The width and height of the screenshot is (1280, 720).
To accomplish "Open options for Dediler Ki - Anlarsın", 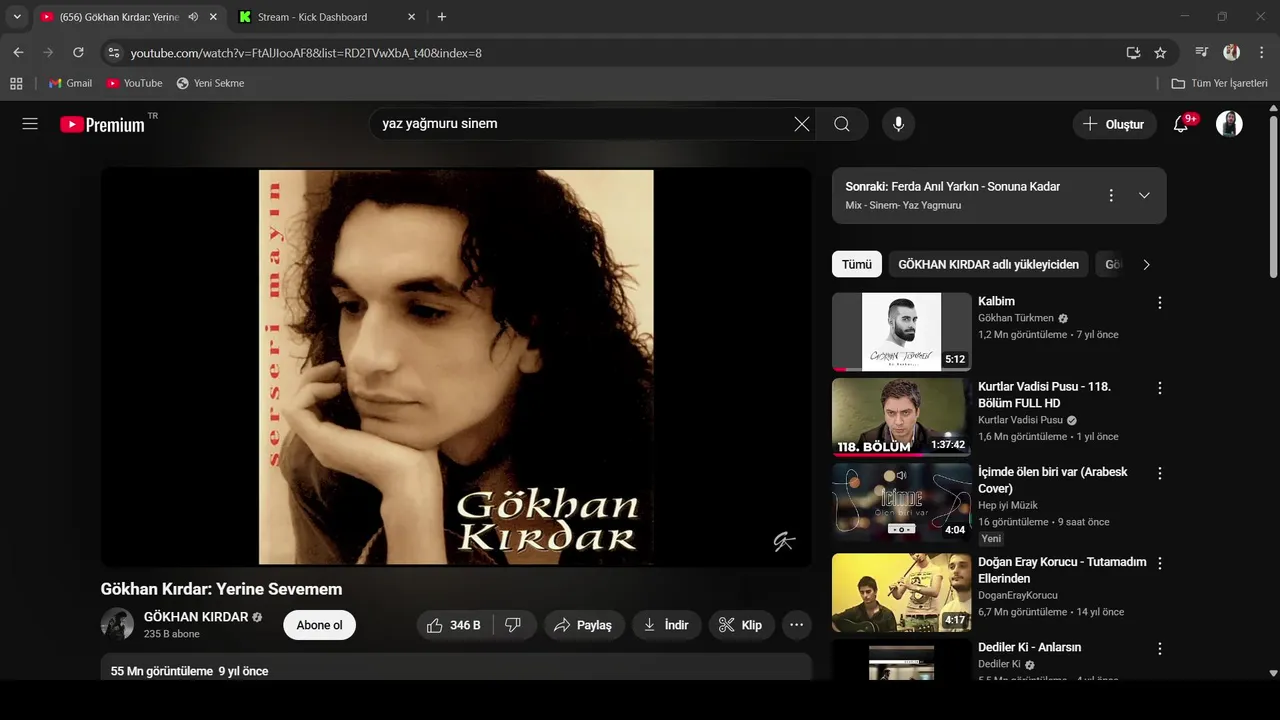I will pos(1160,648).
